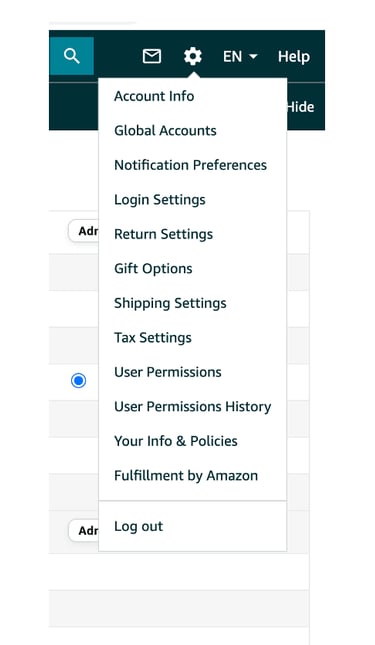The width and height of the screenshot is (375, 645).
Task: Open Notification Preferences
Action: coord(190,165)
